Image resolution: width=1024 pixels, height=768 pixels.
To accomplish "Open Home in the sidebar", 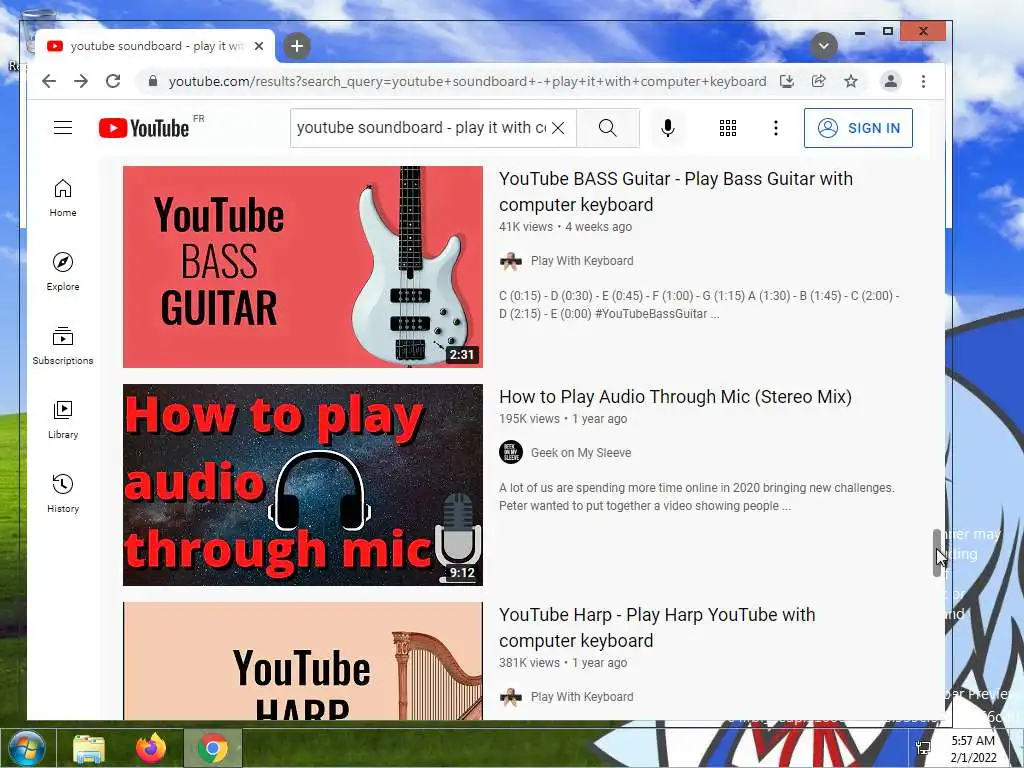I will click(x=63, y=198).
